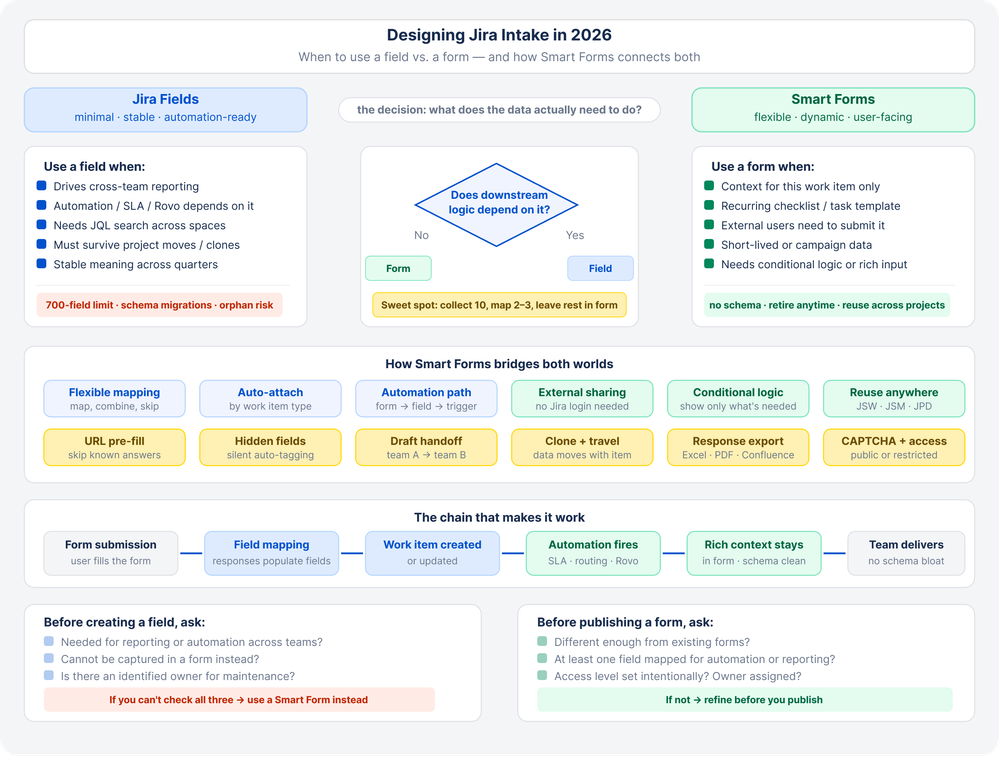
Task: Select the Response export card
Action: pos(738,447)
